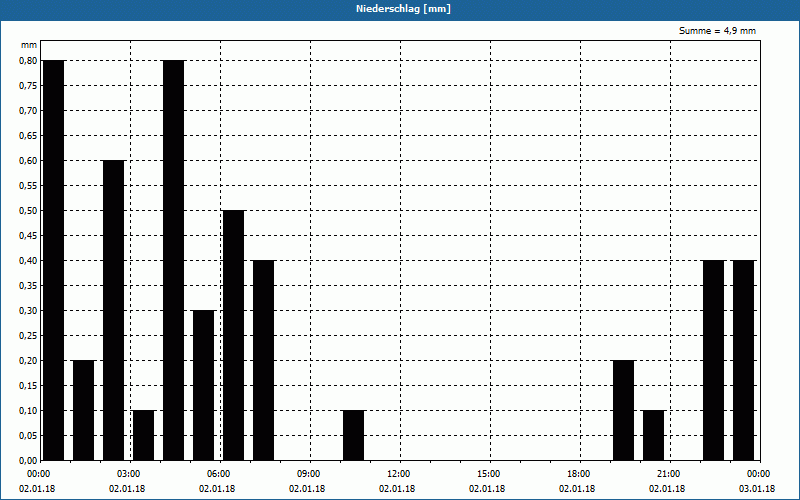The image size is (800, 500).
Task: Click the 06:00 time axis label
Action: pyautogui.click(x=218, y=474)
